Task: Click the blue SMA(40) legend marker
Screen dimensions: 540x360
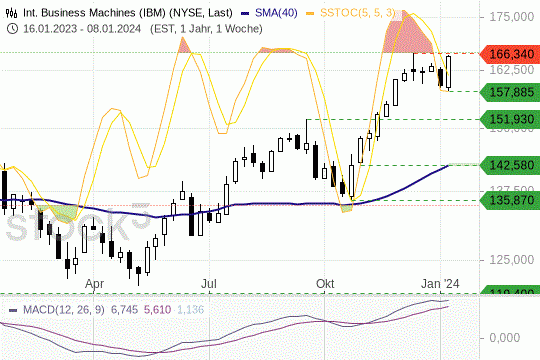Action: tap(245, 13)
